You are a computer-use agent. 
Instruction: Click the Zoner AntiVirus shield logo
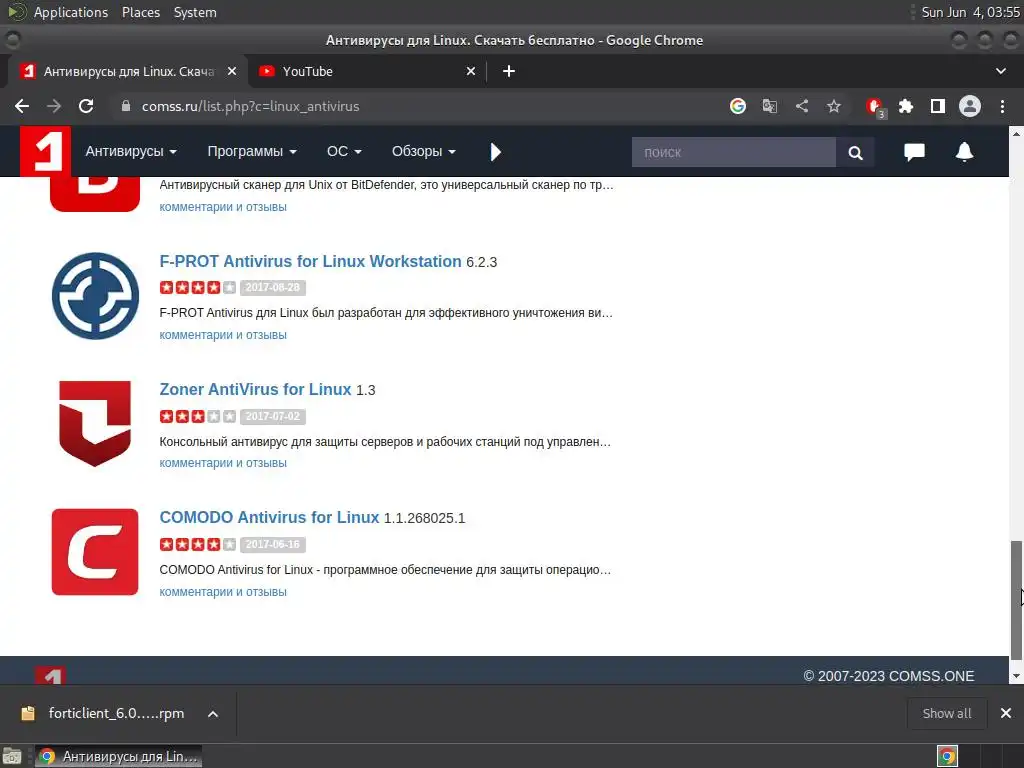click(95, 423)
